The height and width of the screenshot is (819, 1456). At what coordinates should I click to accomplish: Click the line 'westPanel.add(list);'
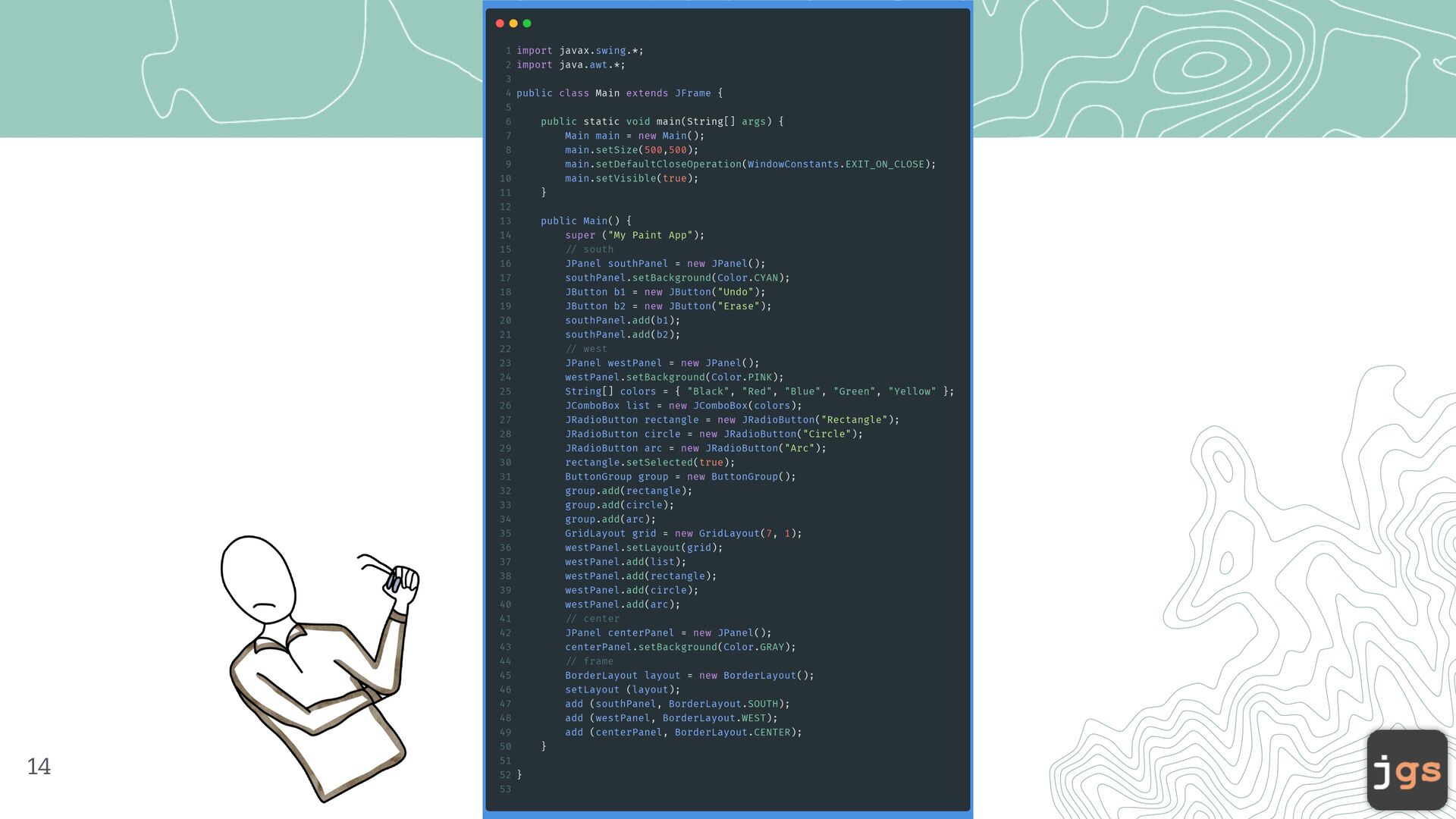(x=626, y=562)
